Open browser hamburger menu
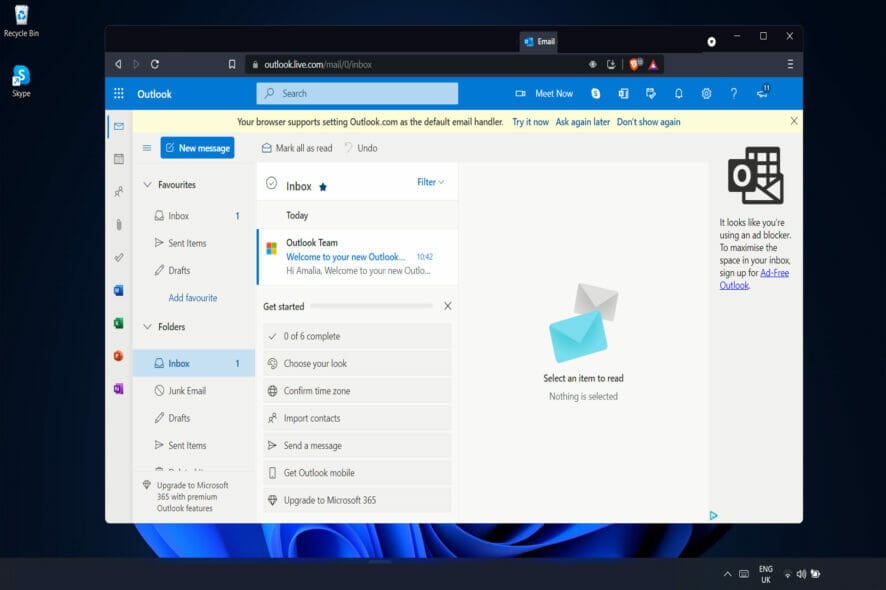 coord(790,64)
